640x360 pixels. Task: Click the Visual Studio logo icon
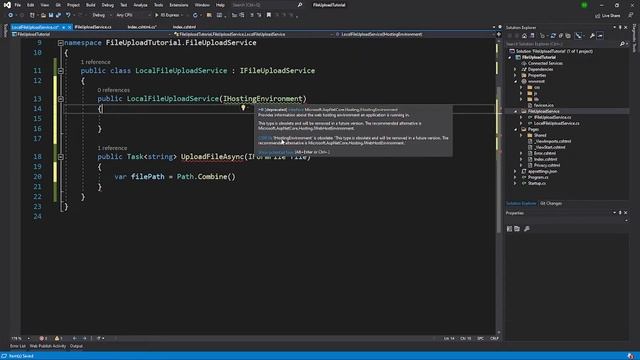tap(7, 5)
